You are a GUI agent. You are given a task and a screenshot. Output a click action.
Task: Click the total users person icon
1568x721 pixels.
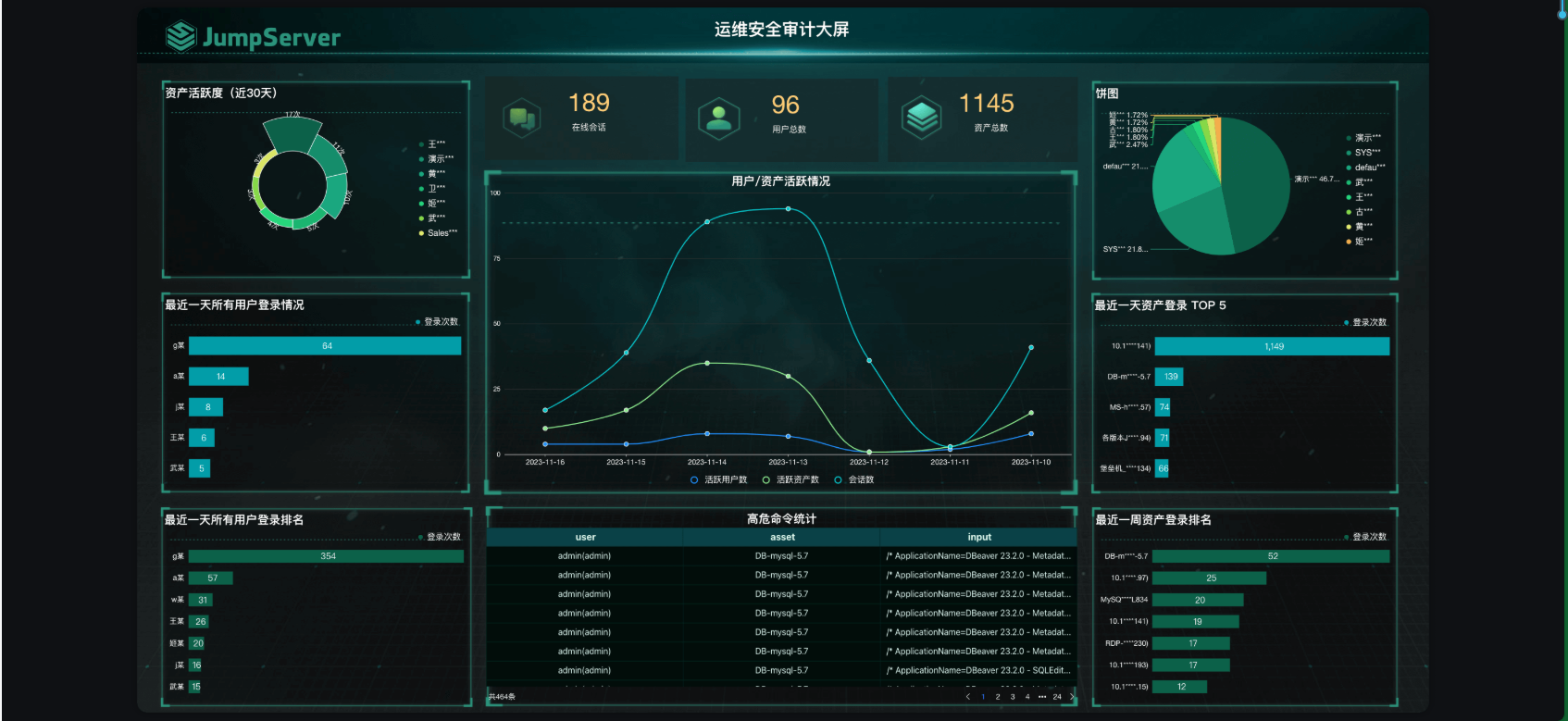[719, 118]
